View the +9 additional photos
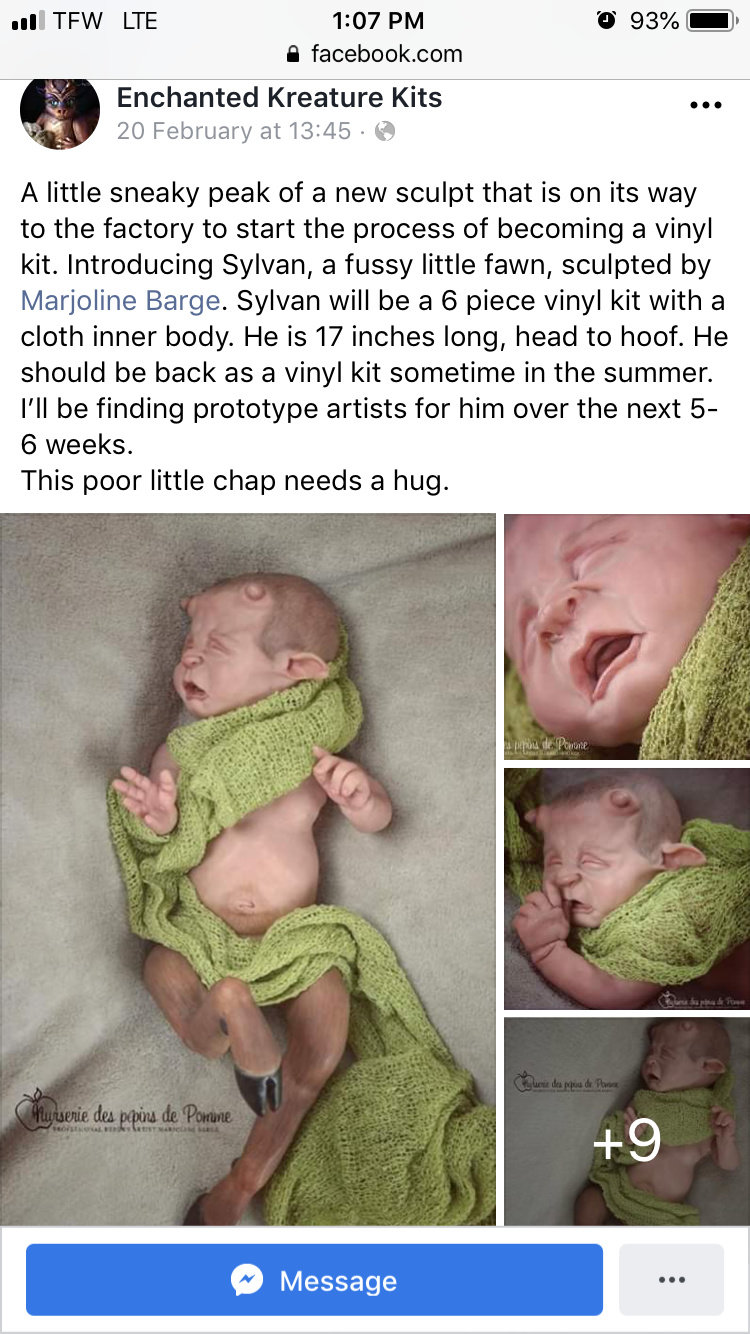Viewport: 750px width, 1334px height. [627, 1121]
